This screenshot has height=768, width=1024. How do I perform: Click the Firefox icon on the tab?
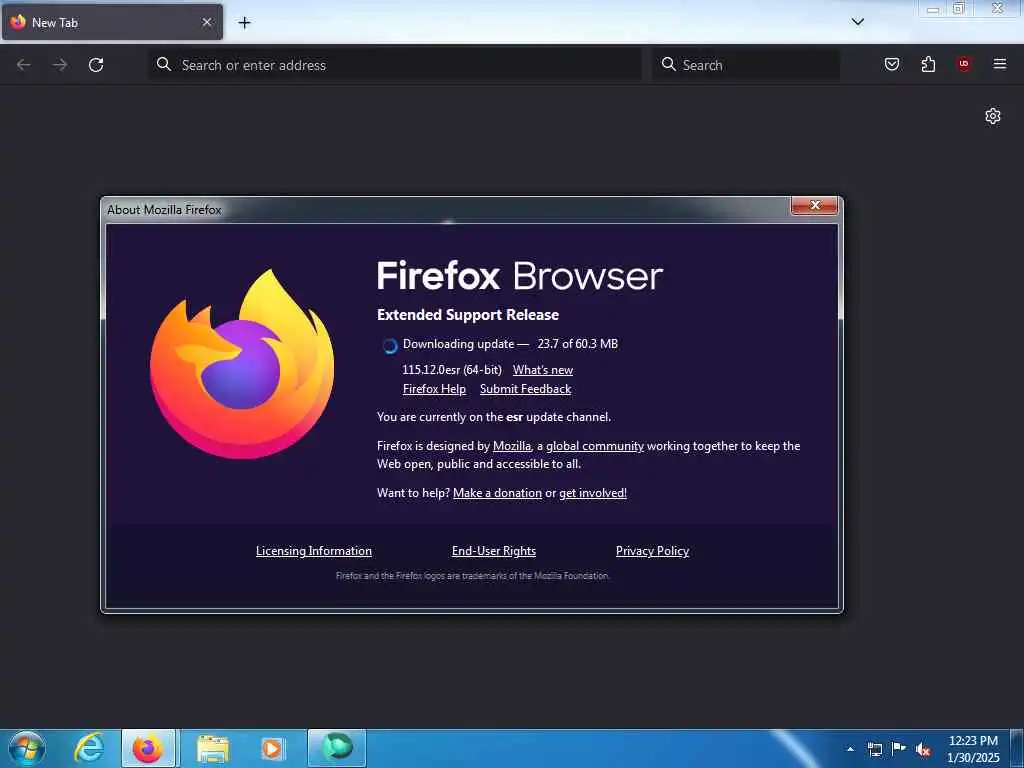tap(18, 22)
